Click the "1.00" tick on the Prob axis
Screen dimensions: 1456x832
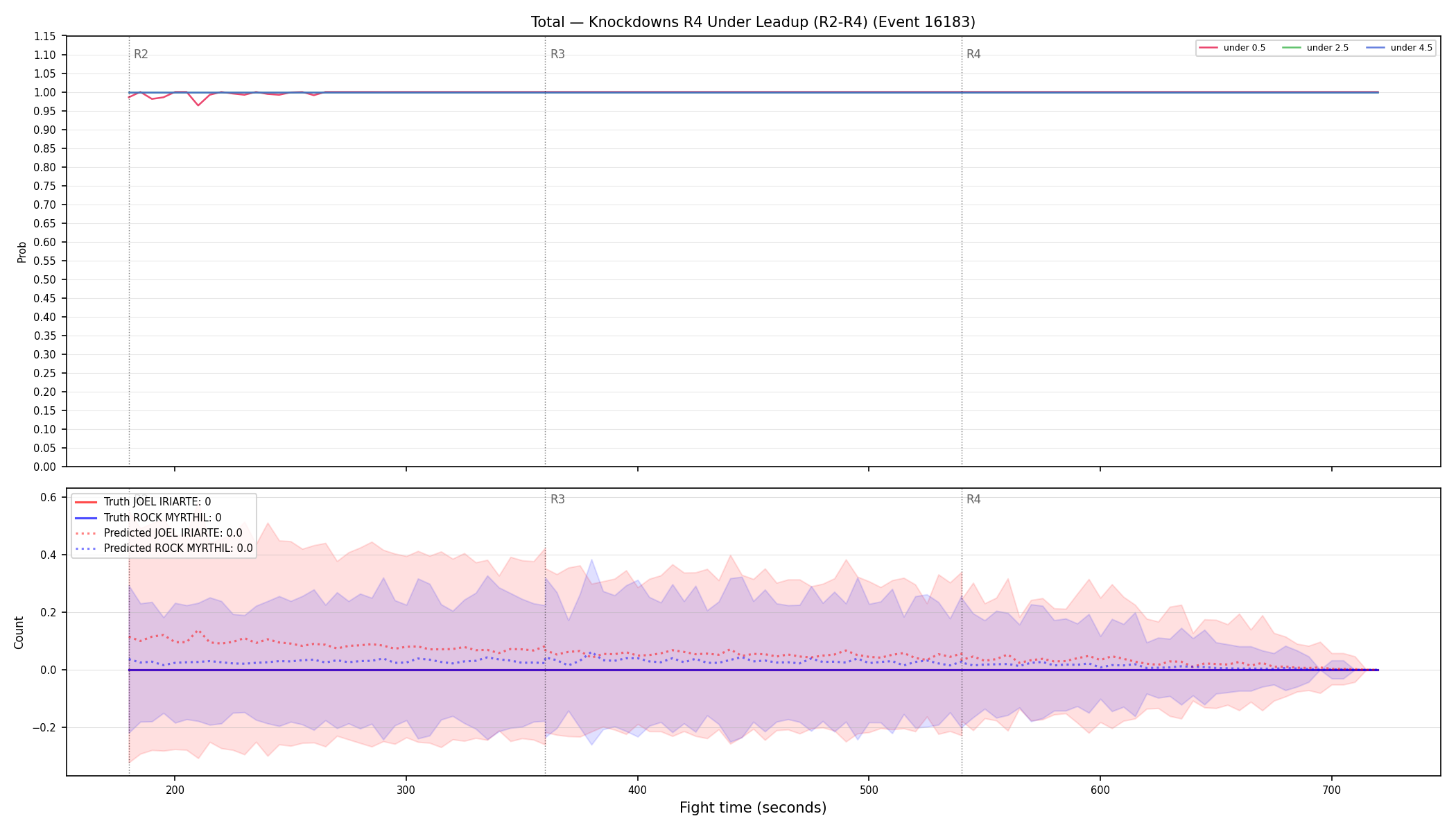tap(45, 93)
